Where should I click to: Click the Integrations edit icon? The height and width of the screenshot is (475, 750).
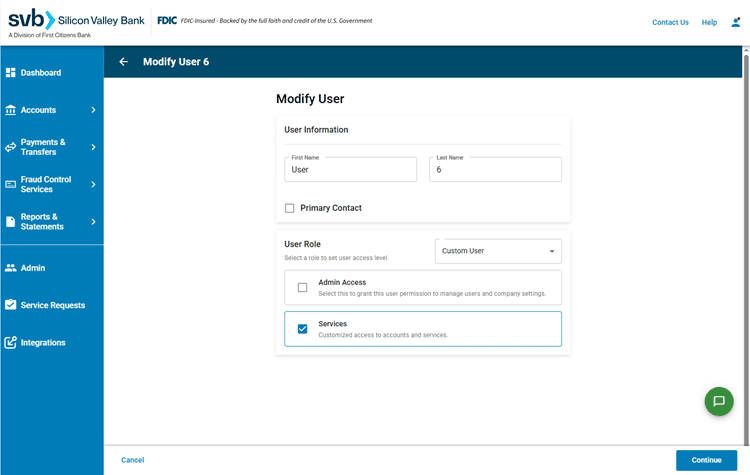pos(11,342)
